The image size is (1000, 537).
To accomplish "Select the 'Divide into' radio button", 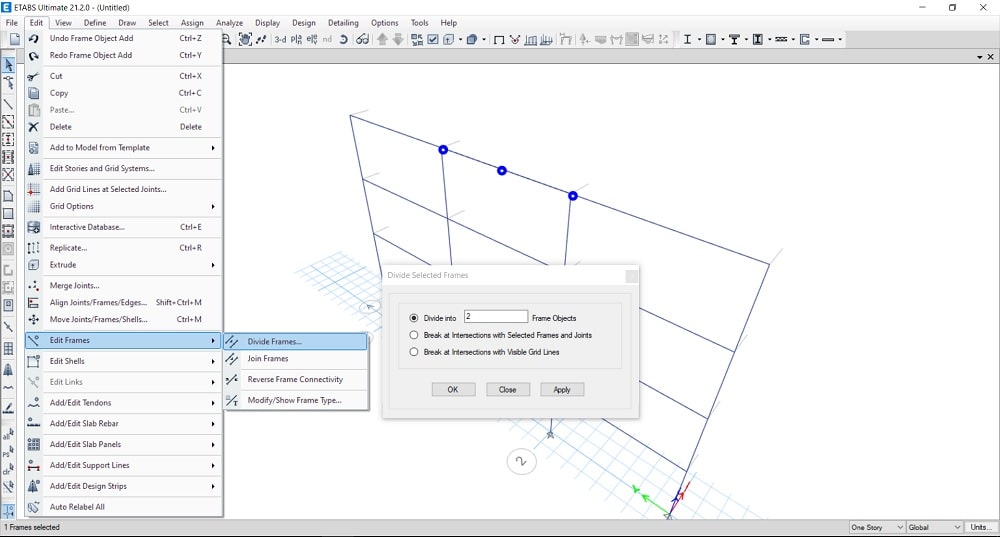I will (414, 318).
